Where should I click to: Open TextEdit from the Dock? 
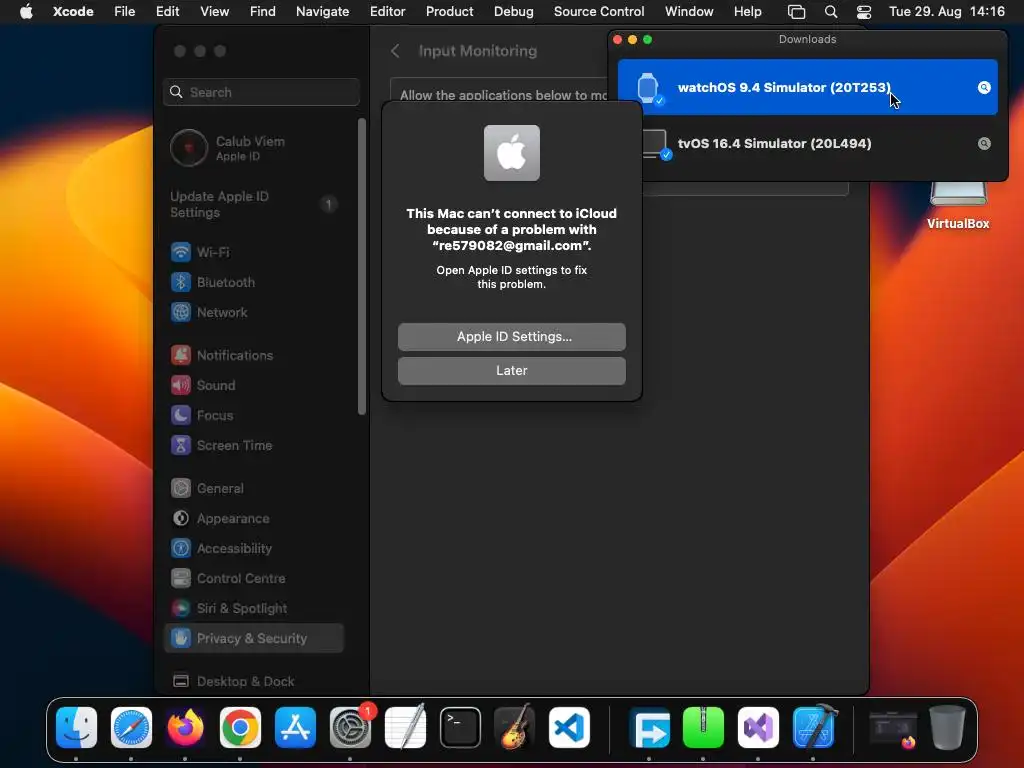405,727
